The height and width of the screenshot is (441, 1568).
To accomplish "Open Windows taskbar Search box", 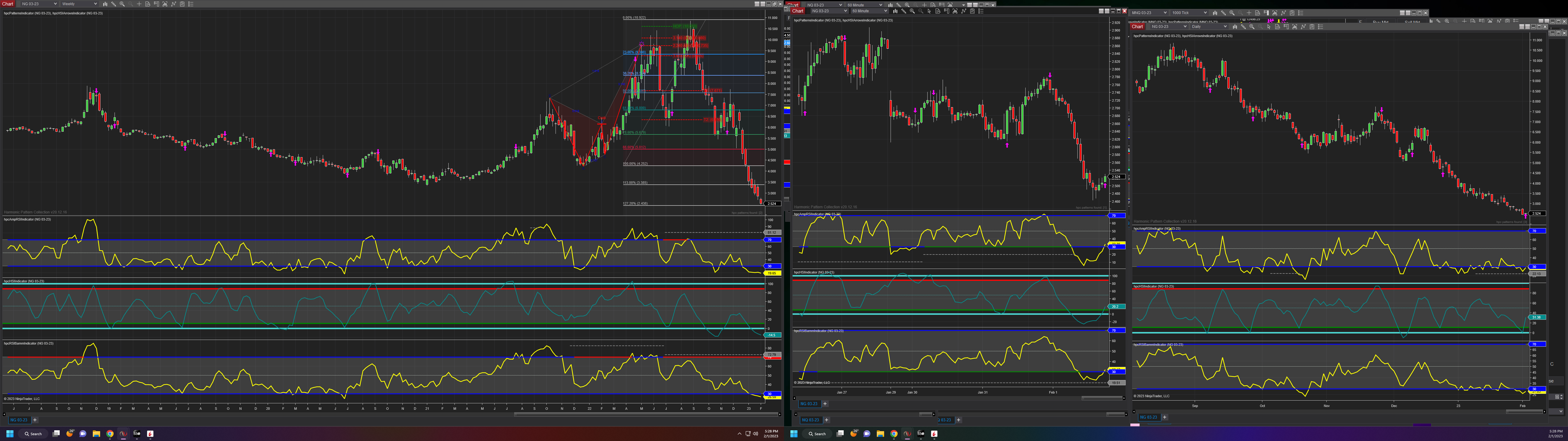I will pyautogui.click(x=33, y=434).
